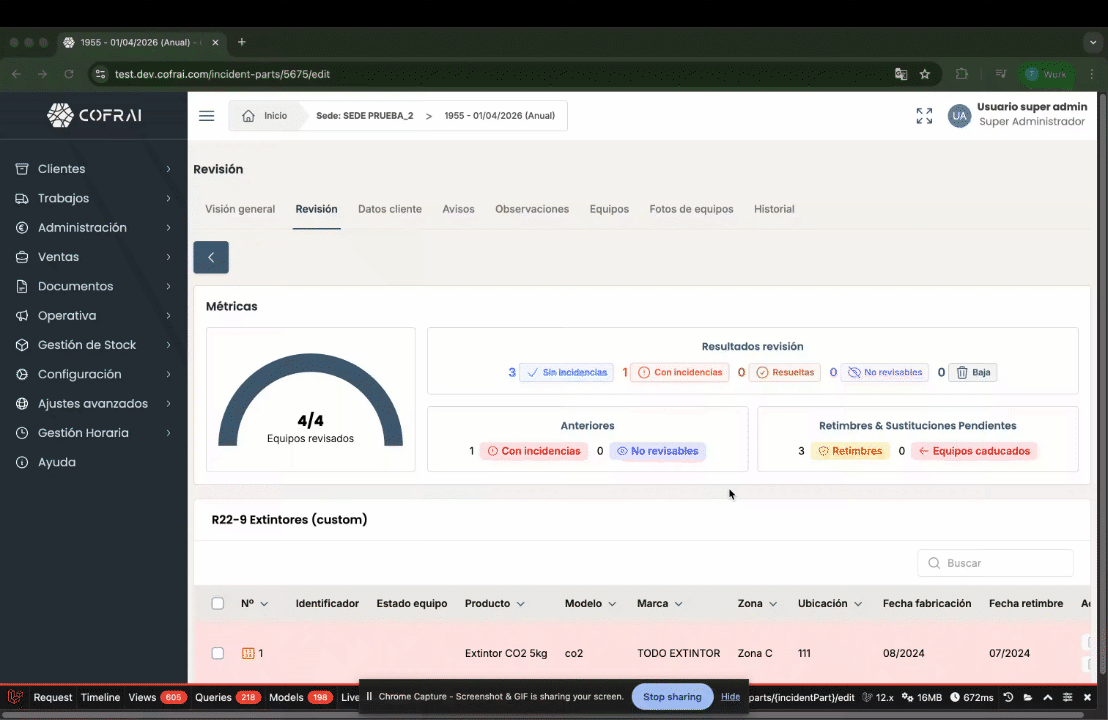The width and height of the screenshot is (1108, 720).
Task: Check the checkbox for row 1
Action: [x=218, y=653]
